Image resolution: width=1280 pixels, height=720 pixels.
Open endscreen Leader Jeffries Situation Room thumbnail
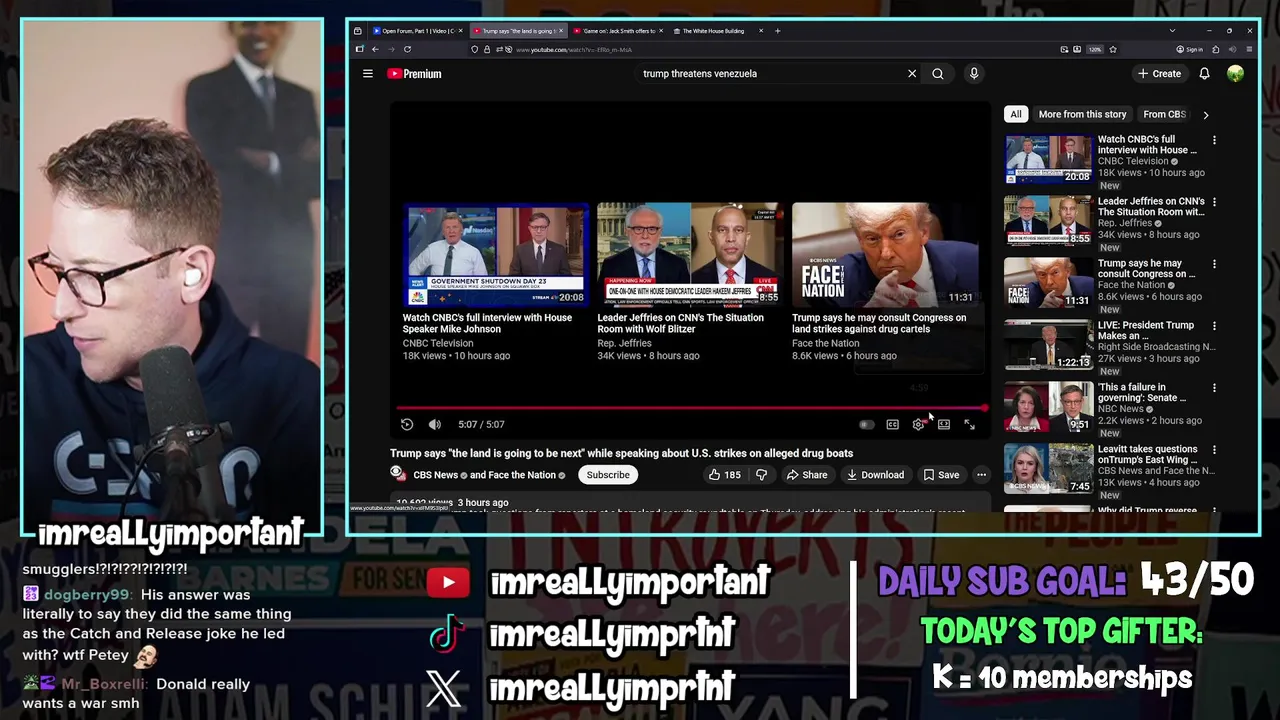click(x=690, y=254)
